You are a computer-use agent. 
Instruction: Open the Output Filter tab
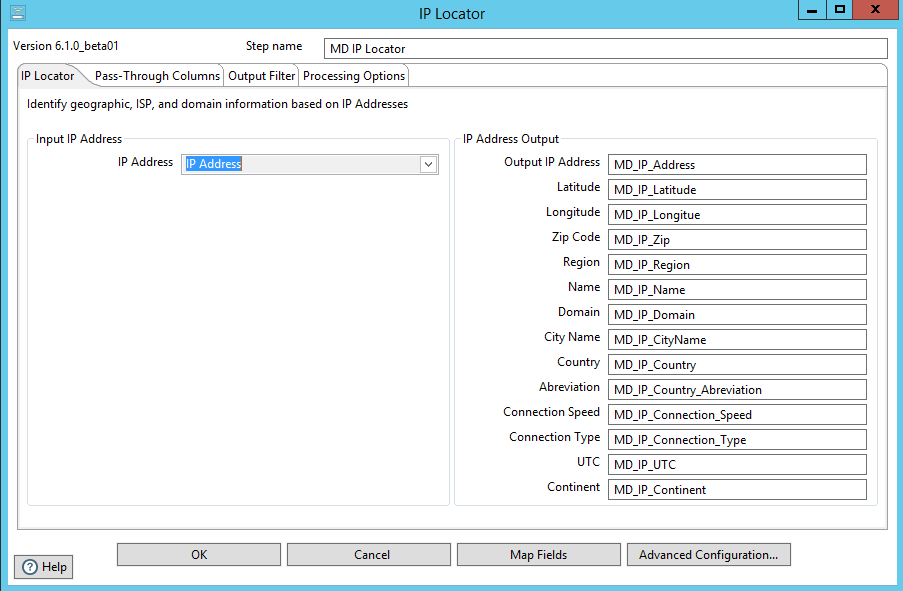262,76
